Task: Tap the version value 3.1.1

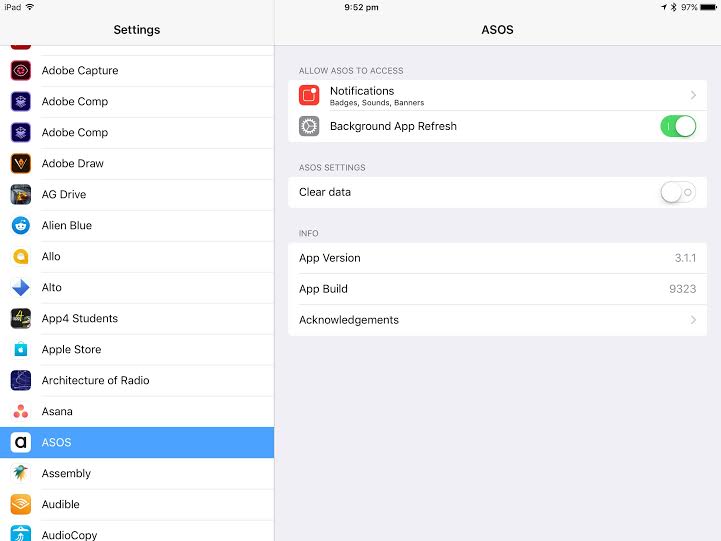Action: tap(685, 258)
